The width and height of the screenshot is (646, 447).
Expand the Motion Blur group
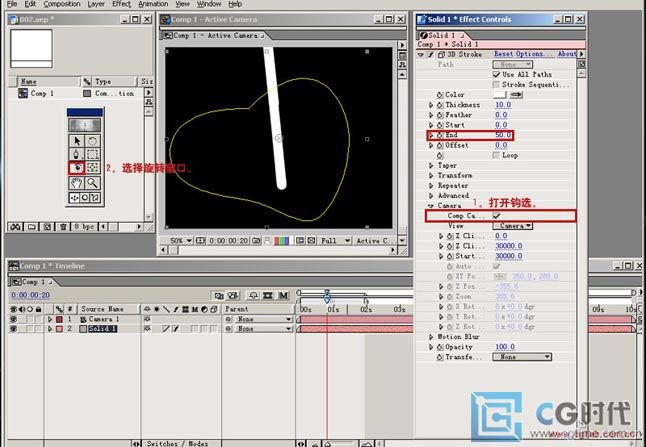point(431,337)
